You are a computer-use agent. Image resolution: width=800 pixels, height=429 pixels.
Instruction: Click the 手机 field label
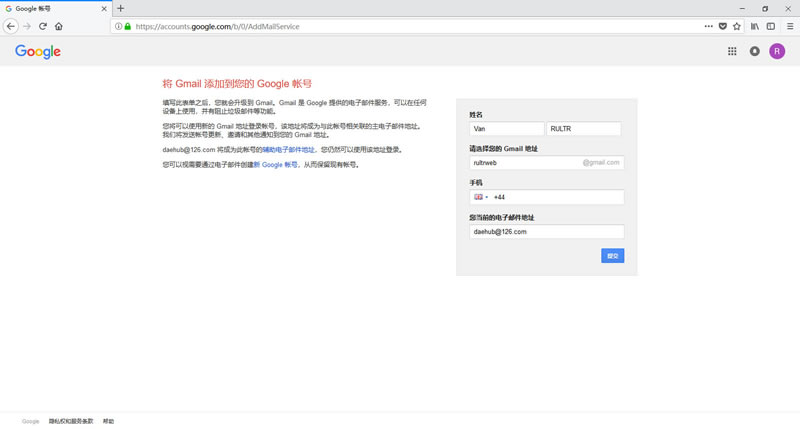(476, 183)
